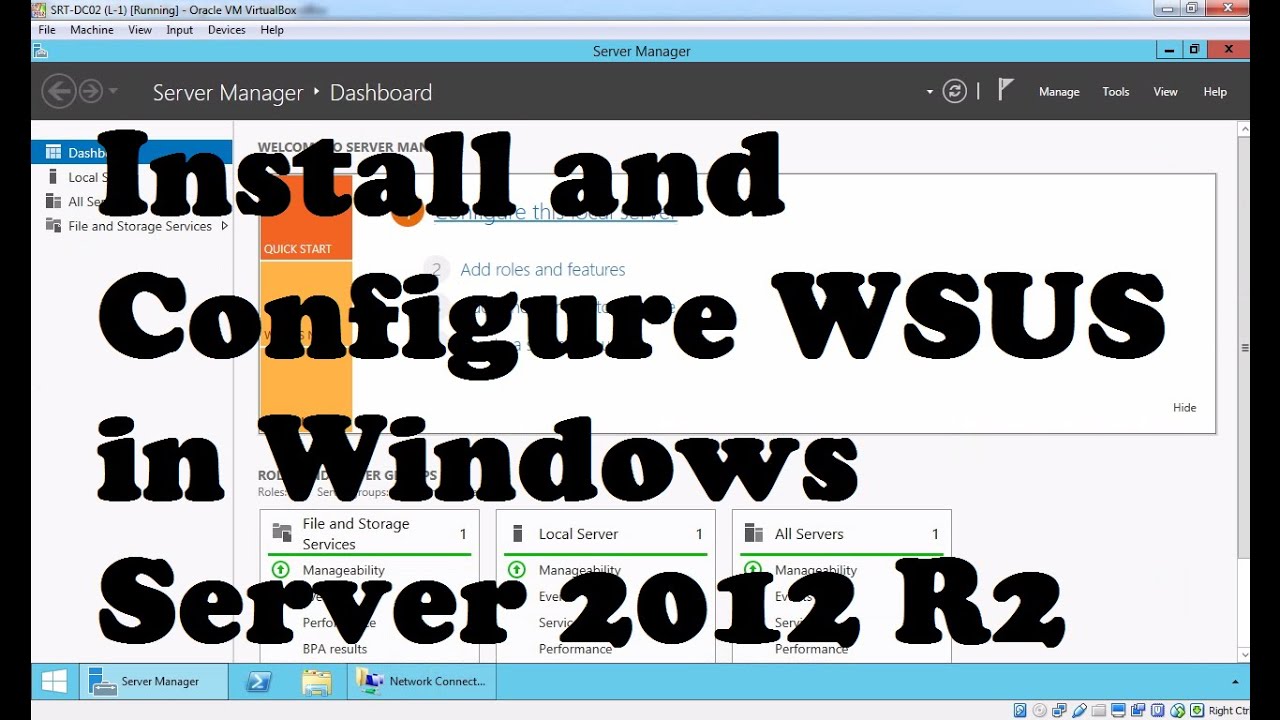Click server count 1 on All Servers tile
The image size is (1280, 720).
[935, 534]
